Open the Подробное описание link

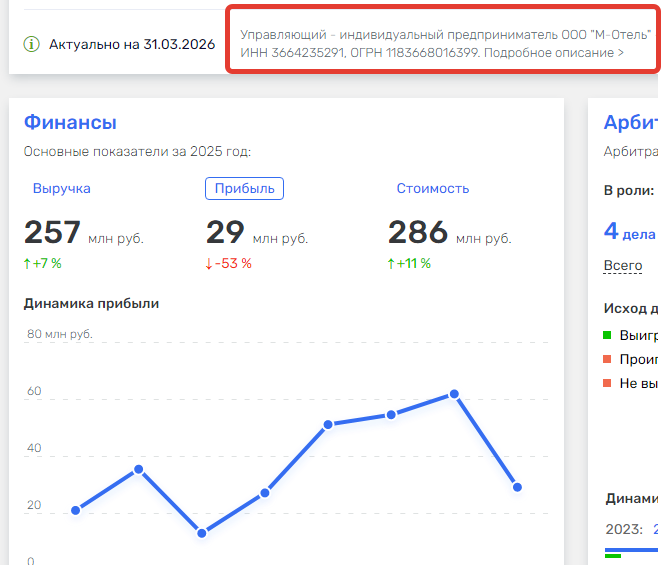(x=554, y=53)
